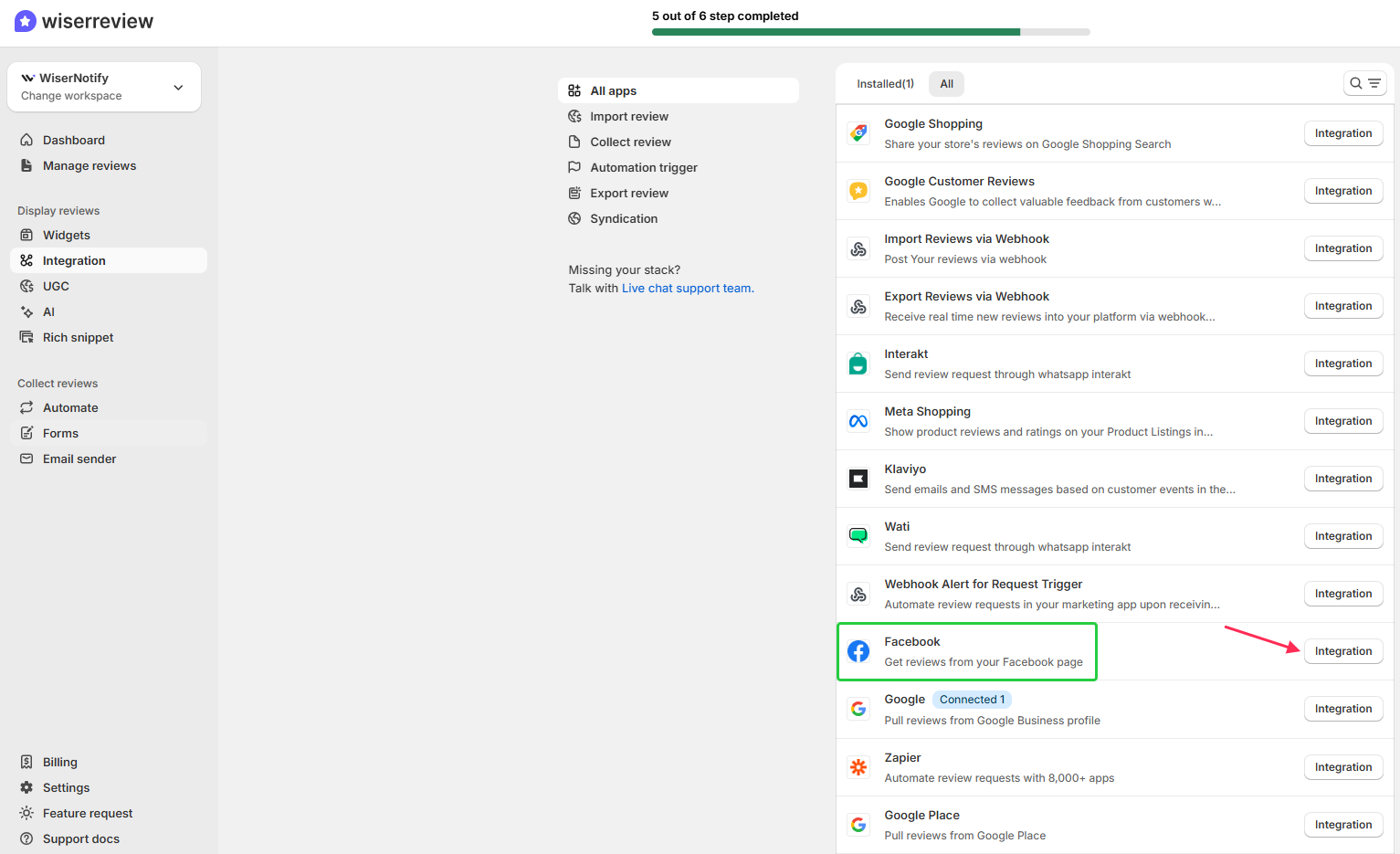This screenshot has width=1400, height=854.
Task: Click the Wati app icon
Action: click(x=858, y=536)
